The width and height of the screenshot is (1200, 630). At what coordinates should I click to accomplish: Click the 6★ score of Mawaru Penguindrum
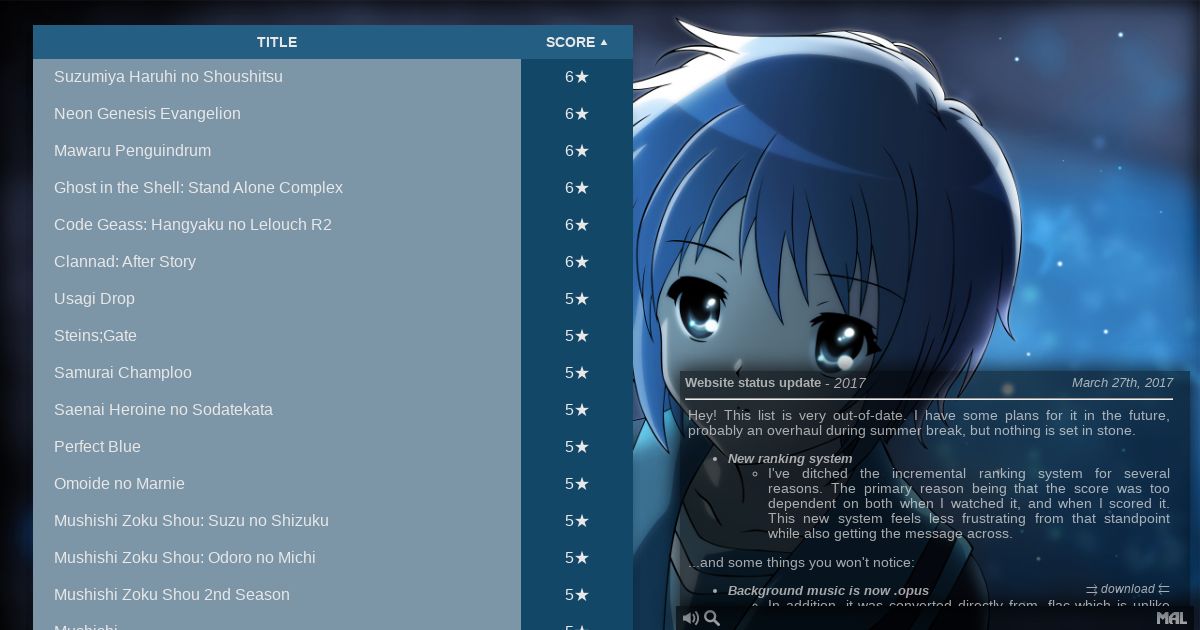(x=577, y=151)
